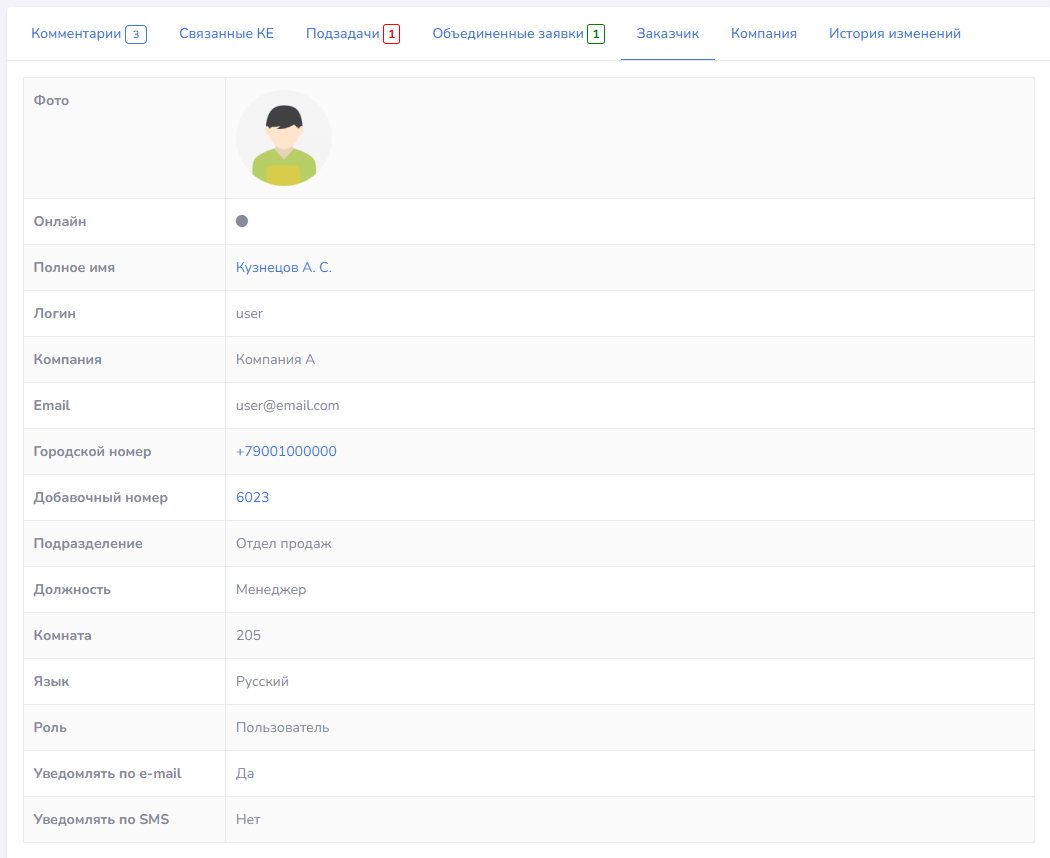Click the phone number +79001000000
The width and height of the screenshot is (1050, 858).
[286, 452]
